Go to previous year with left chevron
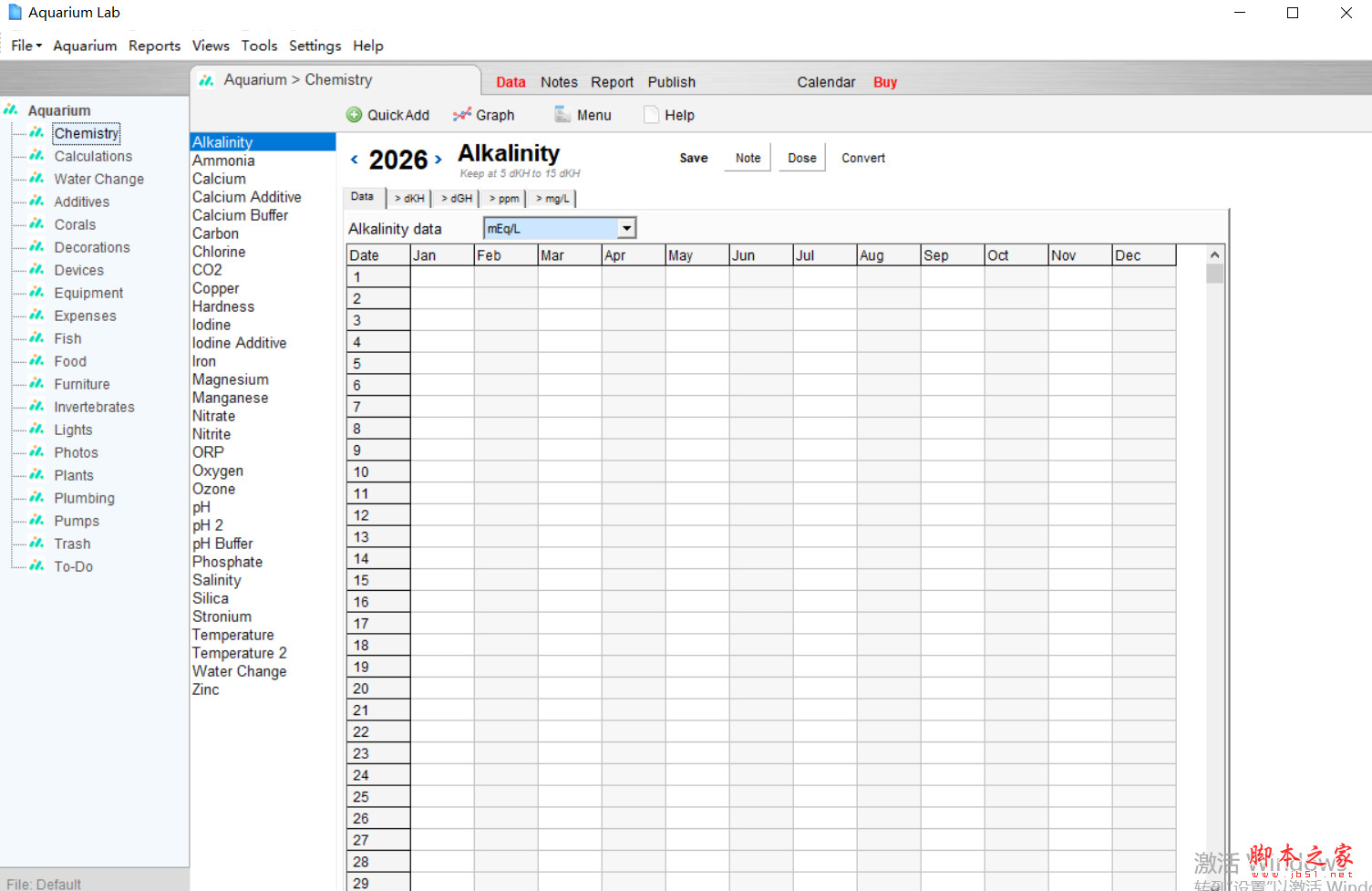 click(x=355, y=160)
